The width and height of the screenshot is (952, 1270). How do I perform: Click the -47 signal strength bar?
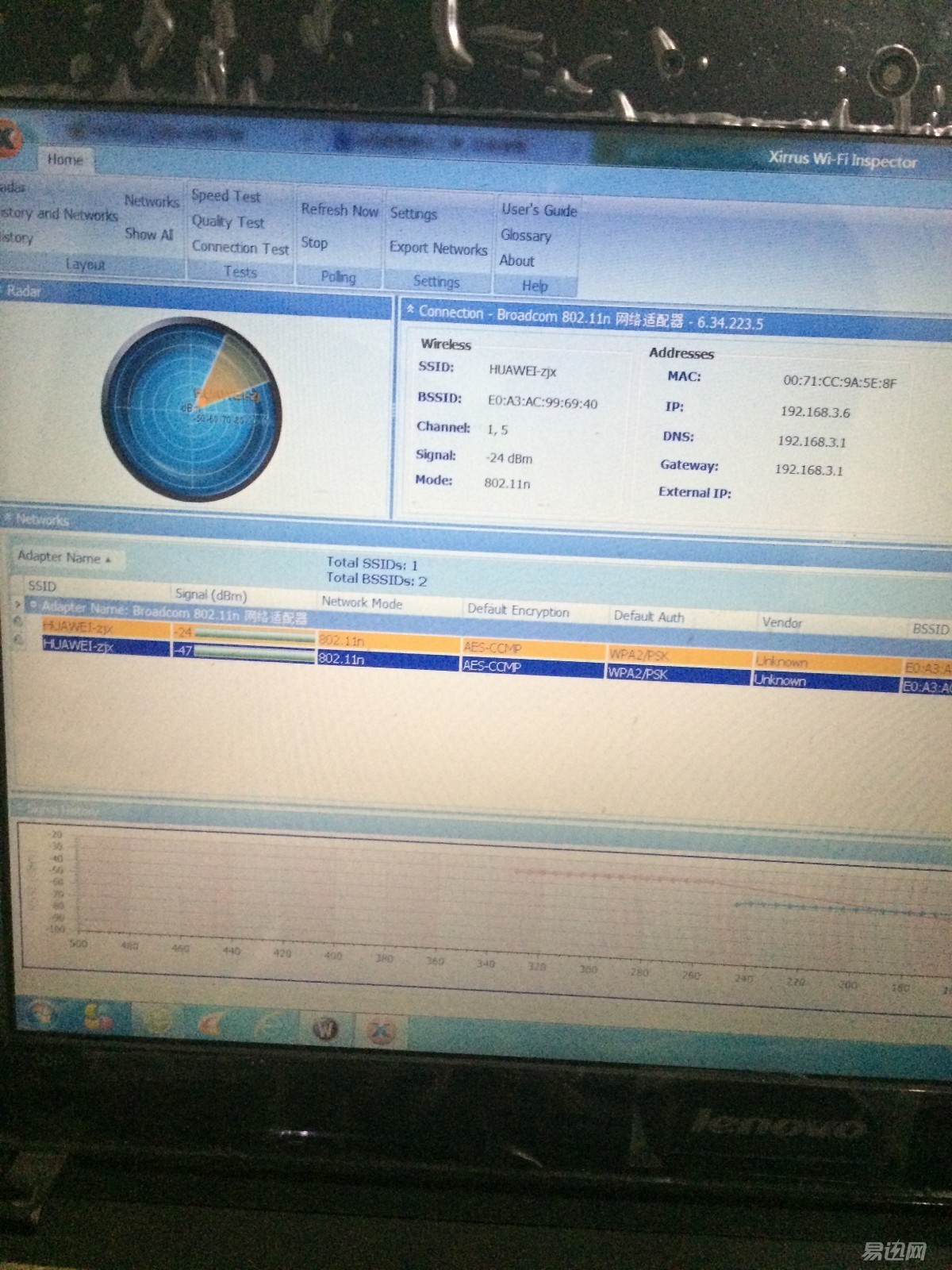pos(254,653)
